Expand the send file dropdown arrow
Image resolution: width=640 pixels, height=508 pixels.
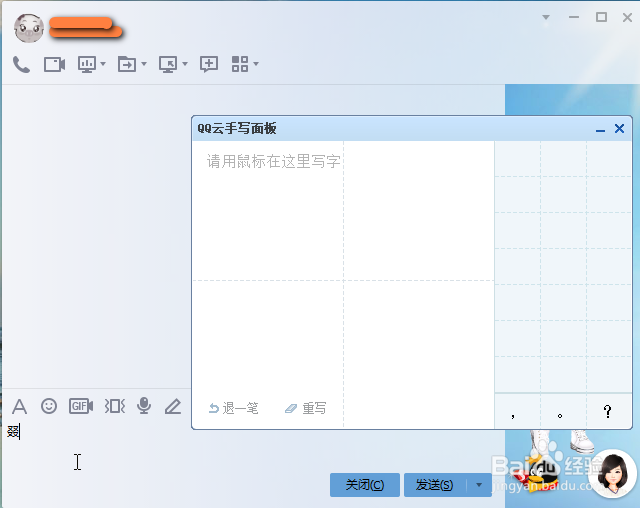click(x=144, y=64)
